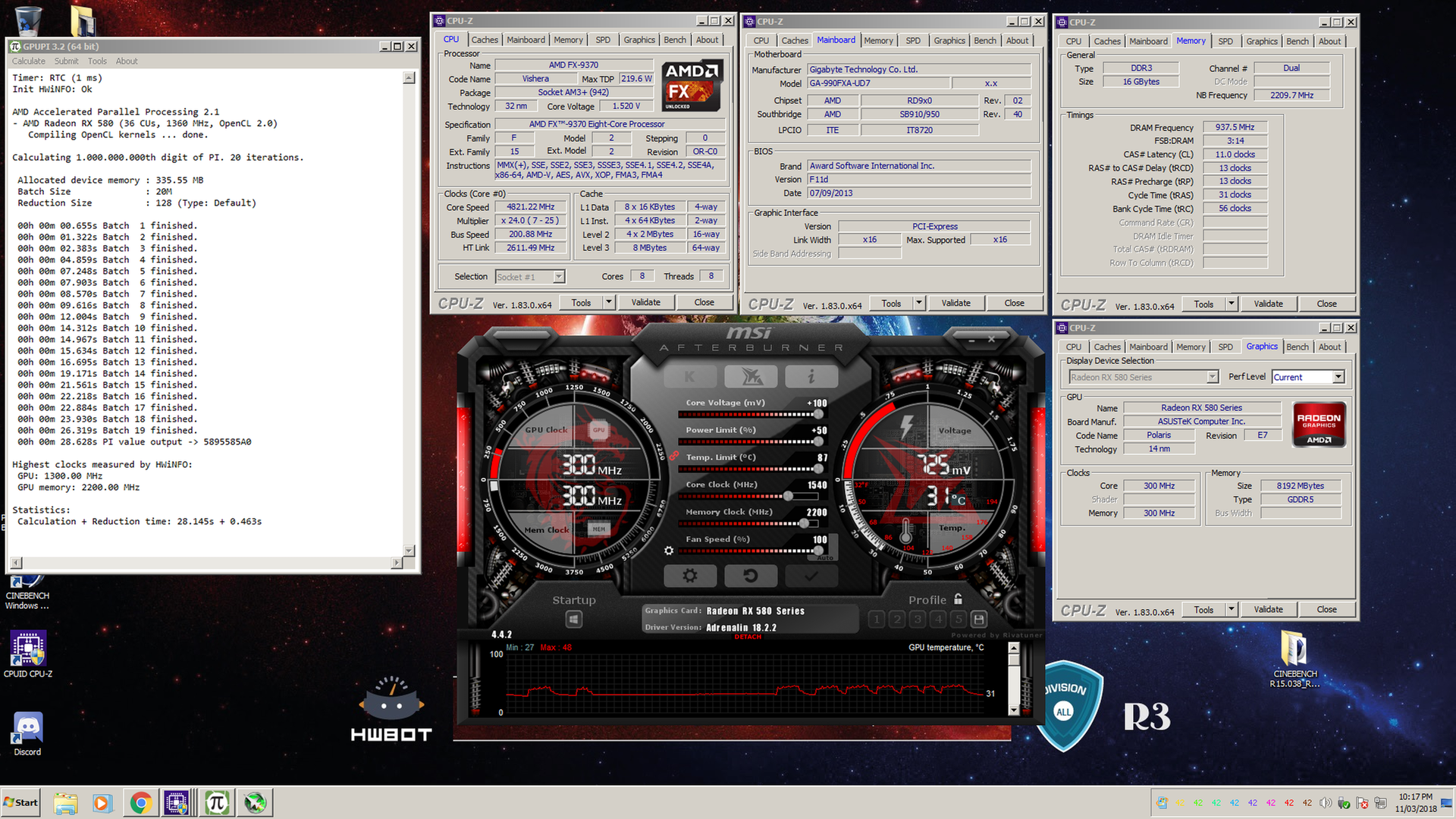Toggle the power/temp limit link icon
This screenshot has height=819, width=1456.
pos(673,455)
